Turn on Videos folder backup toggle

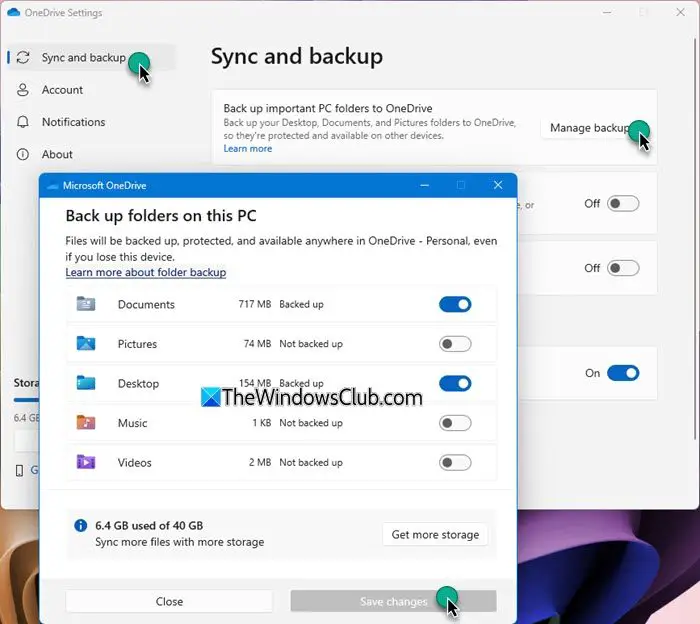[x=455, y=462]
